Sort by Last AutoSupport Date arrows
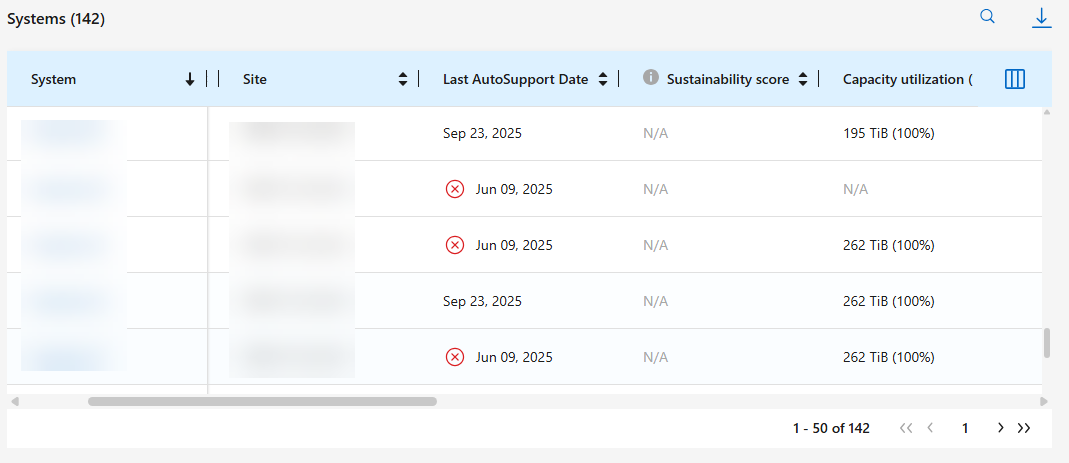 [603, 80]
